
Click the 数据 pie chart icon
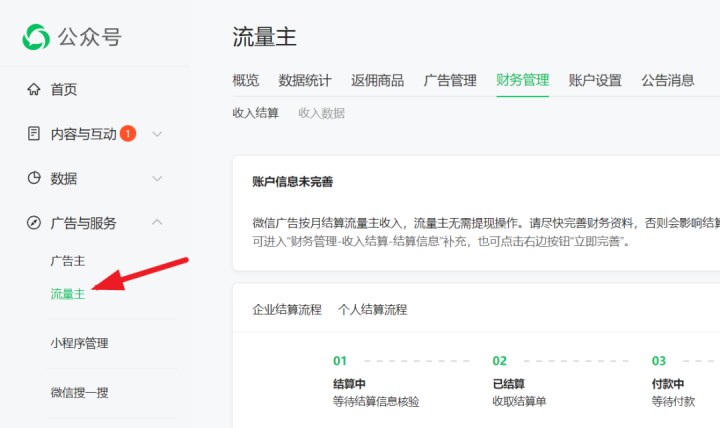34,178
